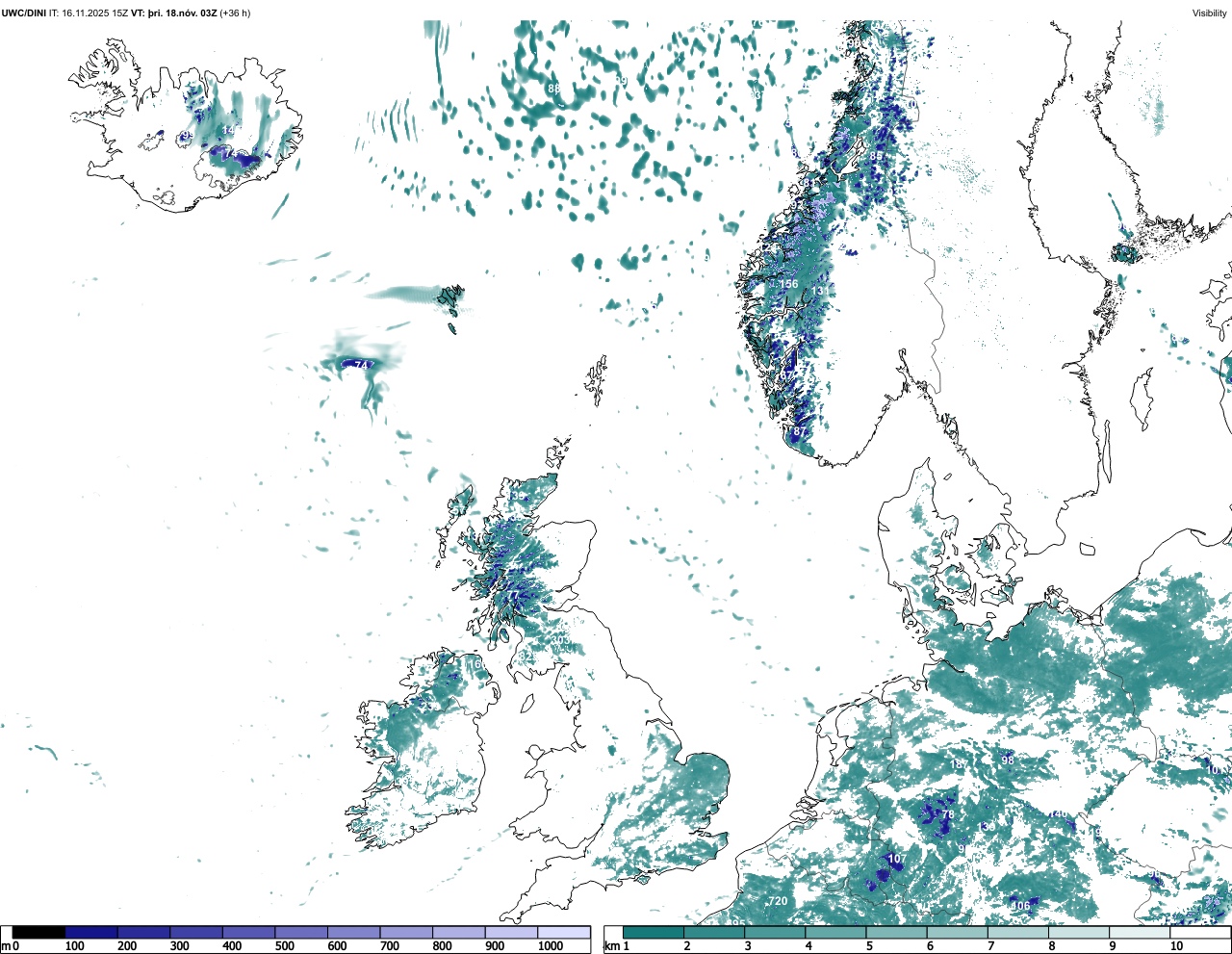Pick the swatch between km 5 and 6
Image resolution: width=1232 pixels, height=954 pixels.
(896, 932)
